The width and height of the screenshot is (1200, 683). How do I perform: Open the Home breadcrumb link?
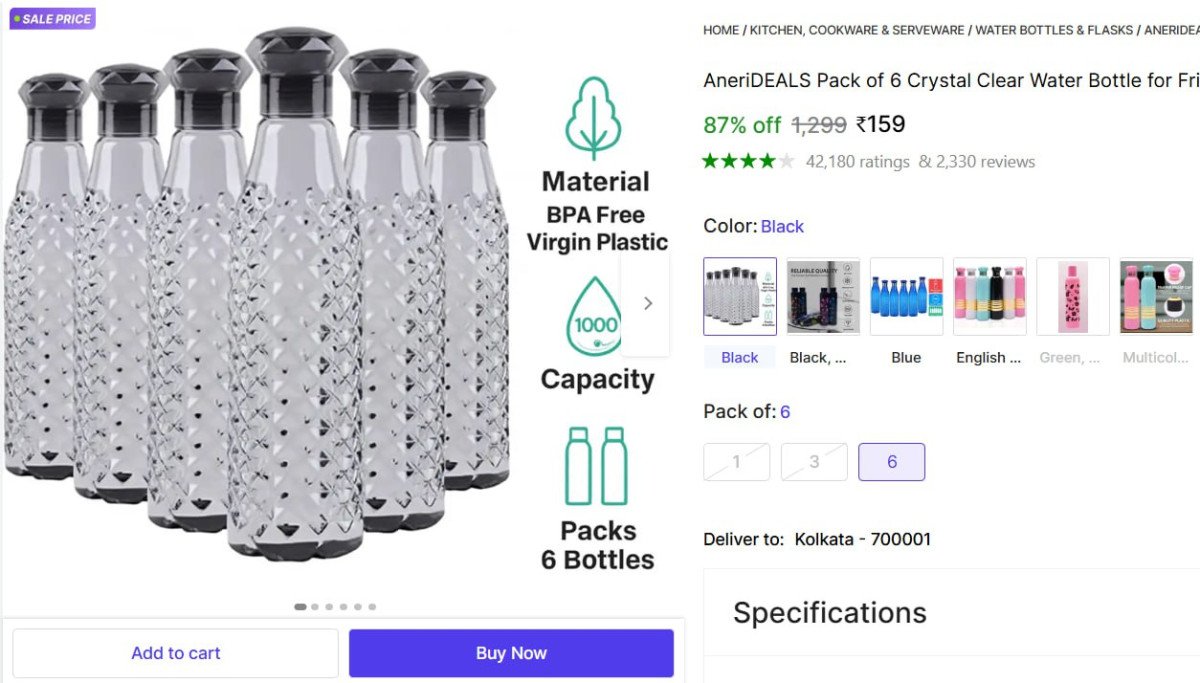click(721, 30)
